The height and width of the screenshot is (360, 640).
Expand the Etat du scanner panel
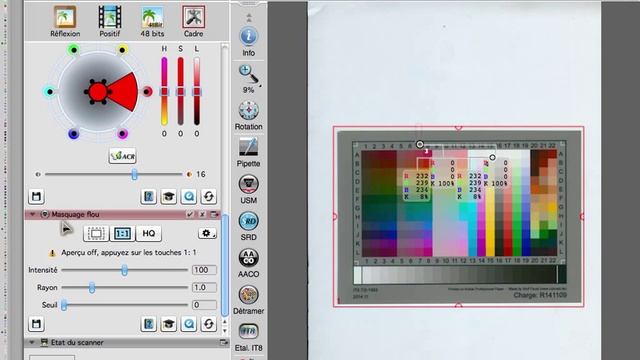(x=33, y=342)
